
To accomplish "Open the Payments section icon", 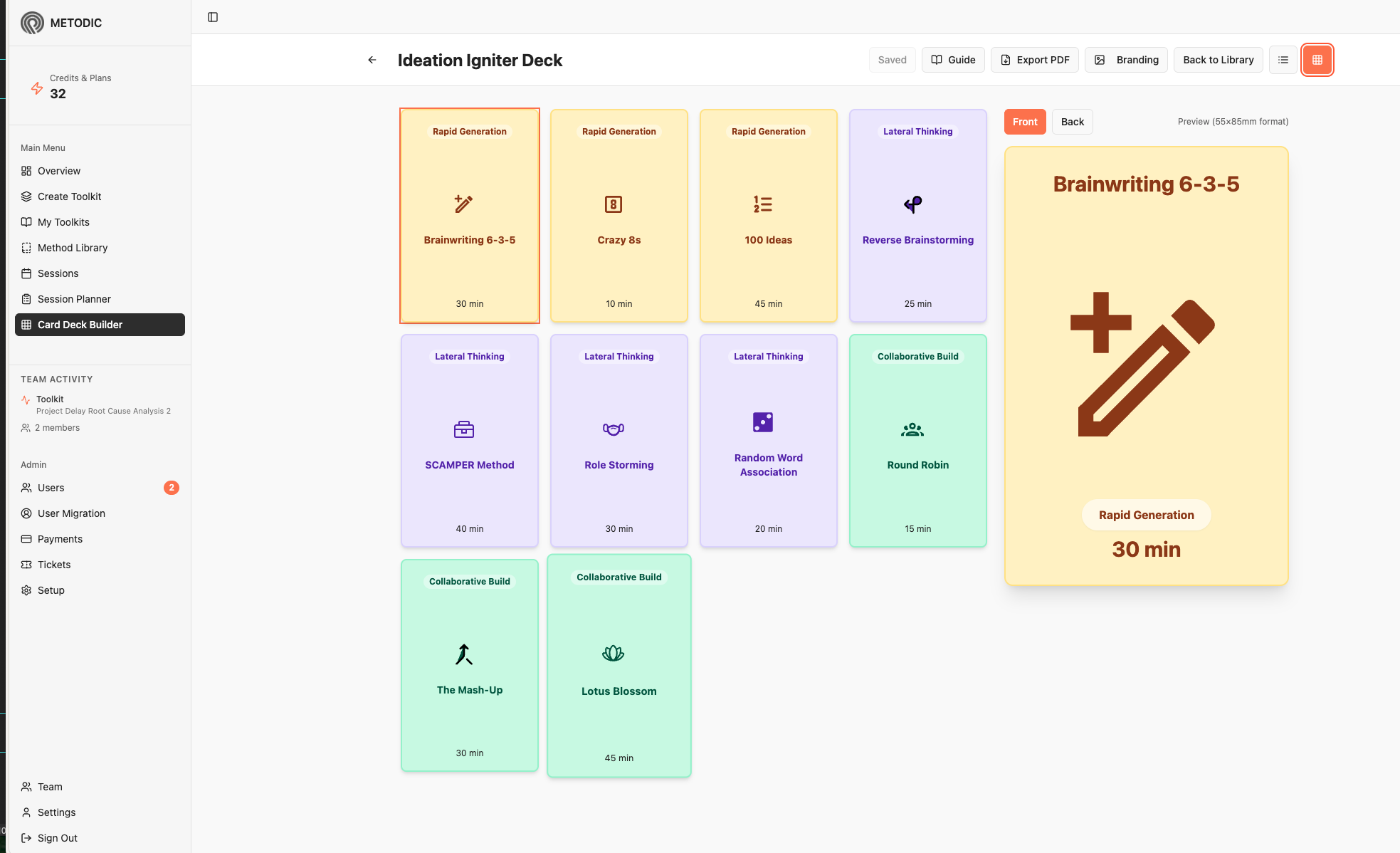I will click(x=26, y=539).
